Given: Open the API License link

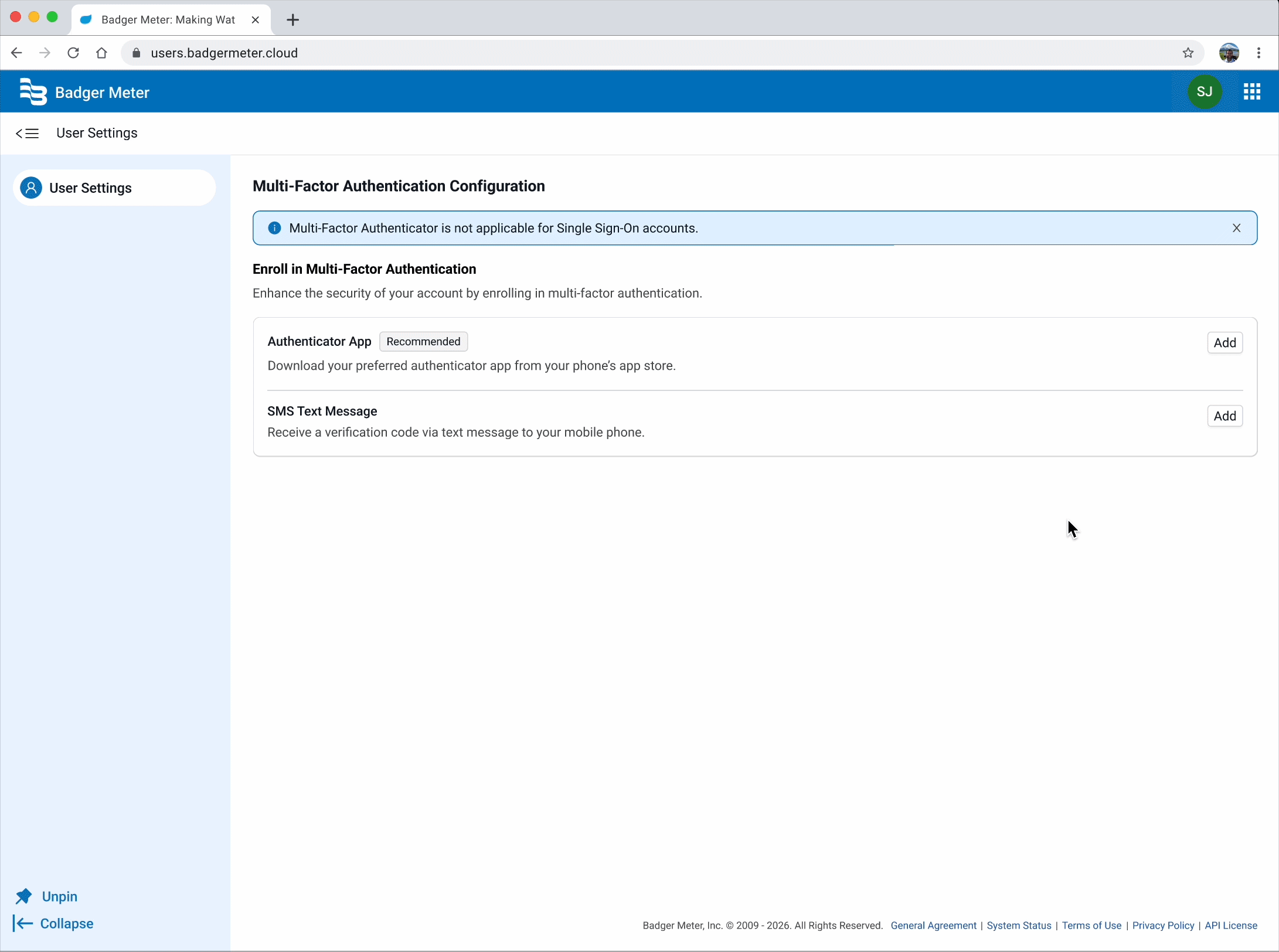Looking at the screenshot, I should click(1231, 926).
